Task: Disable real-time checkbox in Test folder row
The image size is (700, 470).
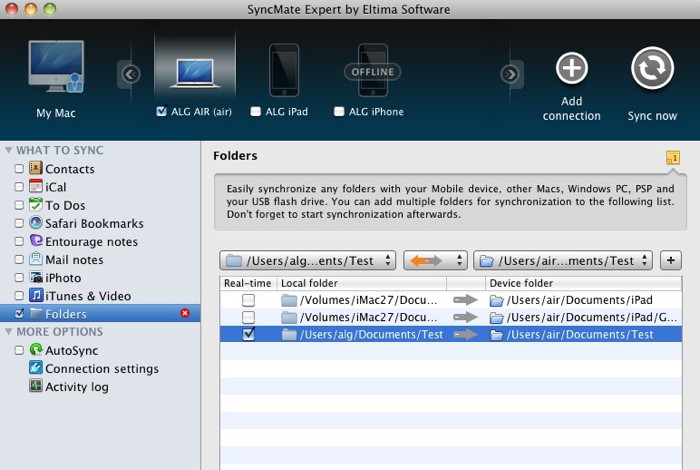Action: pos(248,334)
